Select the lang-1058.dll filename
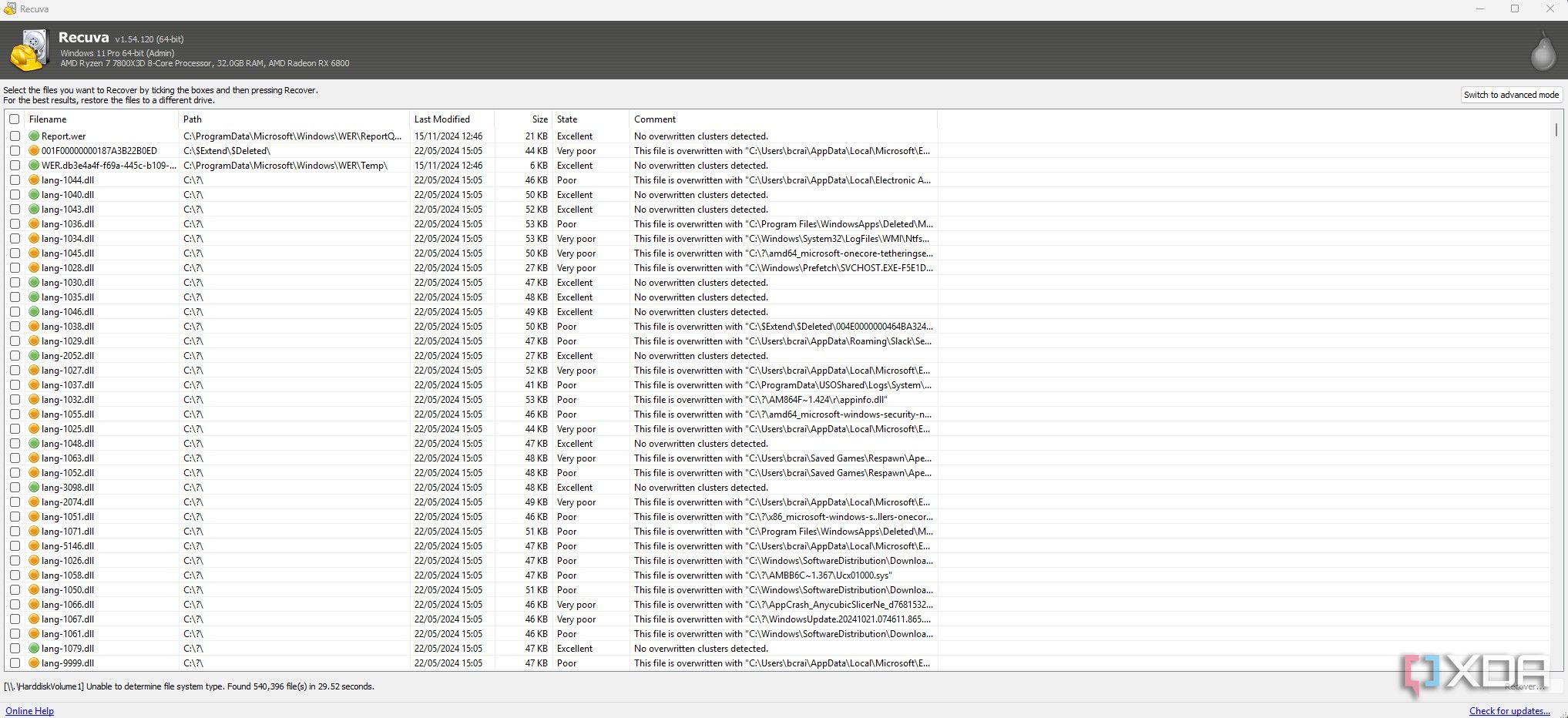This screenshot has height=718, width=1568. (x=68, y=575)
